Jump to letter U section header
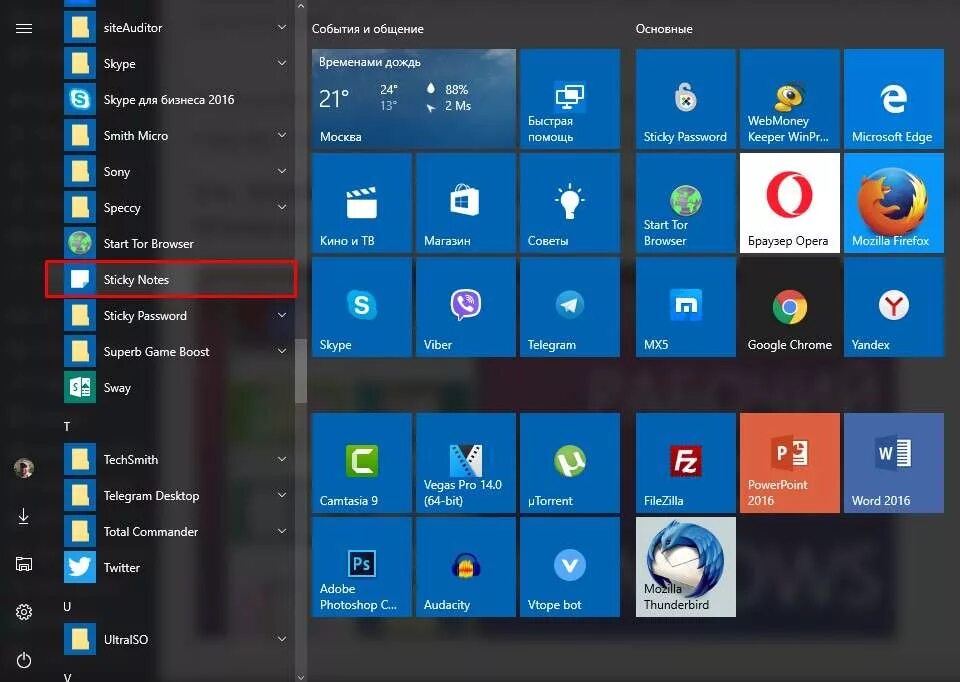960x682 pixels. 67,606
